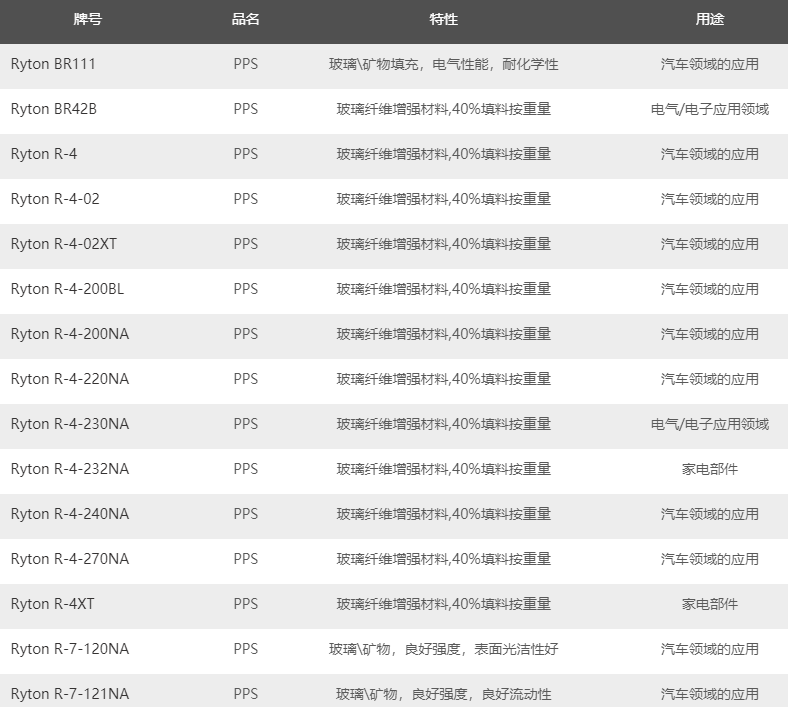Viewport: 788px width, 707px height.
Task: Select the Ryton R-4-240NA entry
Action: (x=69, y=514)
